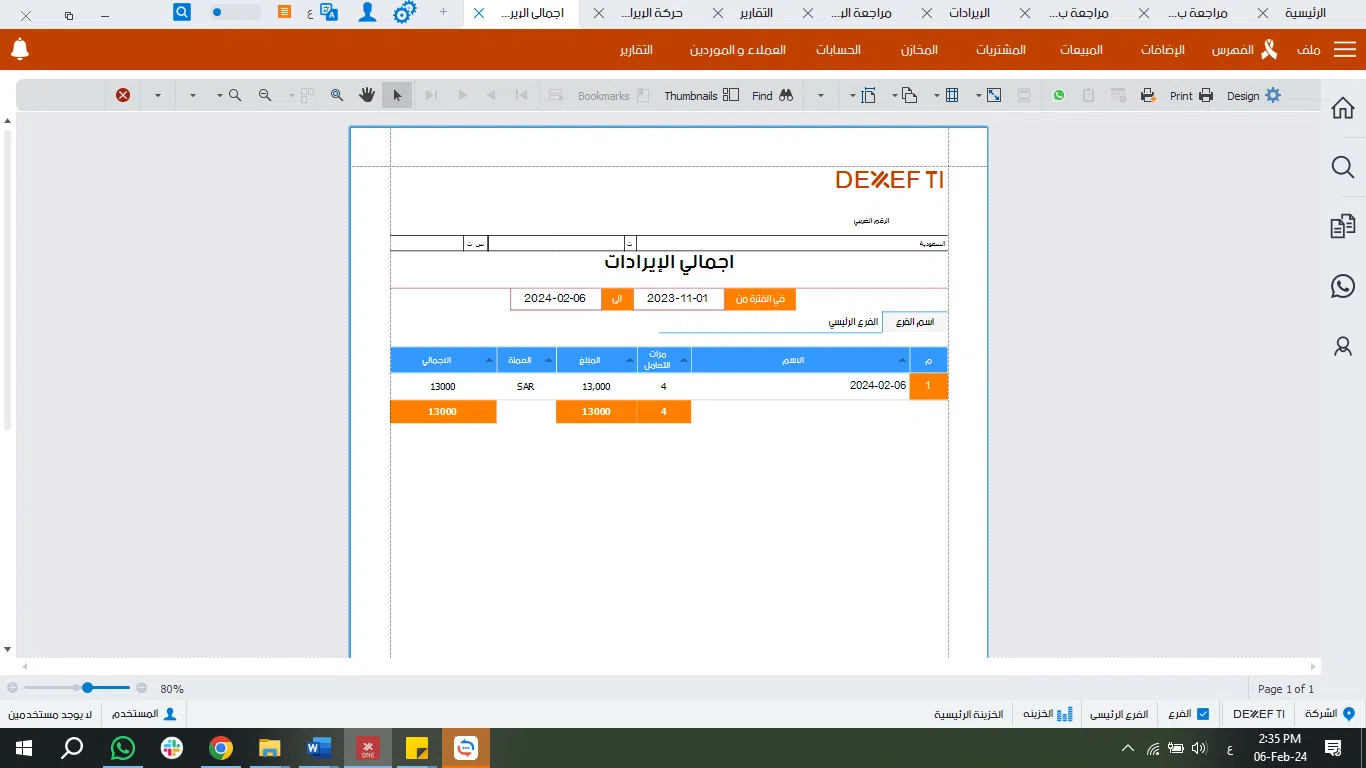The width and height of the screenshot is (1366, 768).
Task: Open the المبيعات menu
Action: [x=1081, y=50]
